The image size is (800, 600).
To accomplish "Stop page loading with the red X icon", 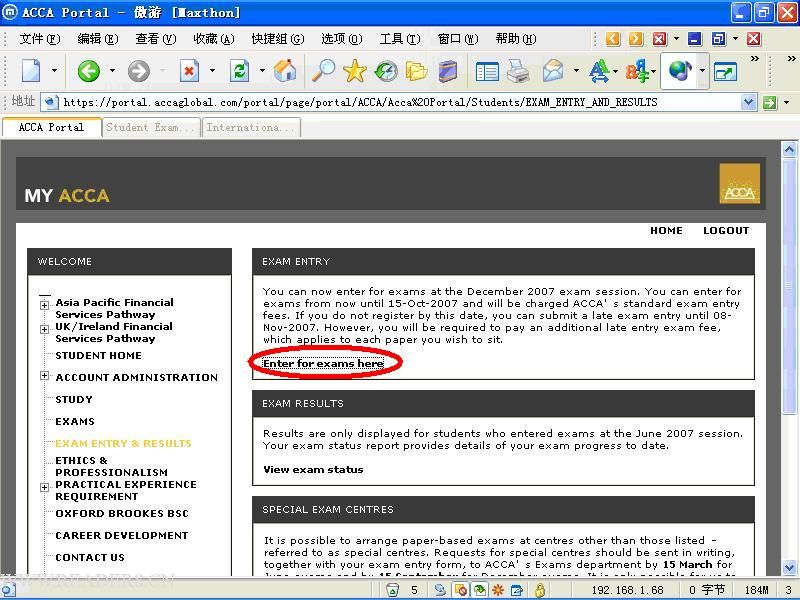I will (x=189, y=71).
